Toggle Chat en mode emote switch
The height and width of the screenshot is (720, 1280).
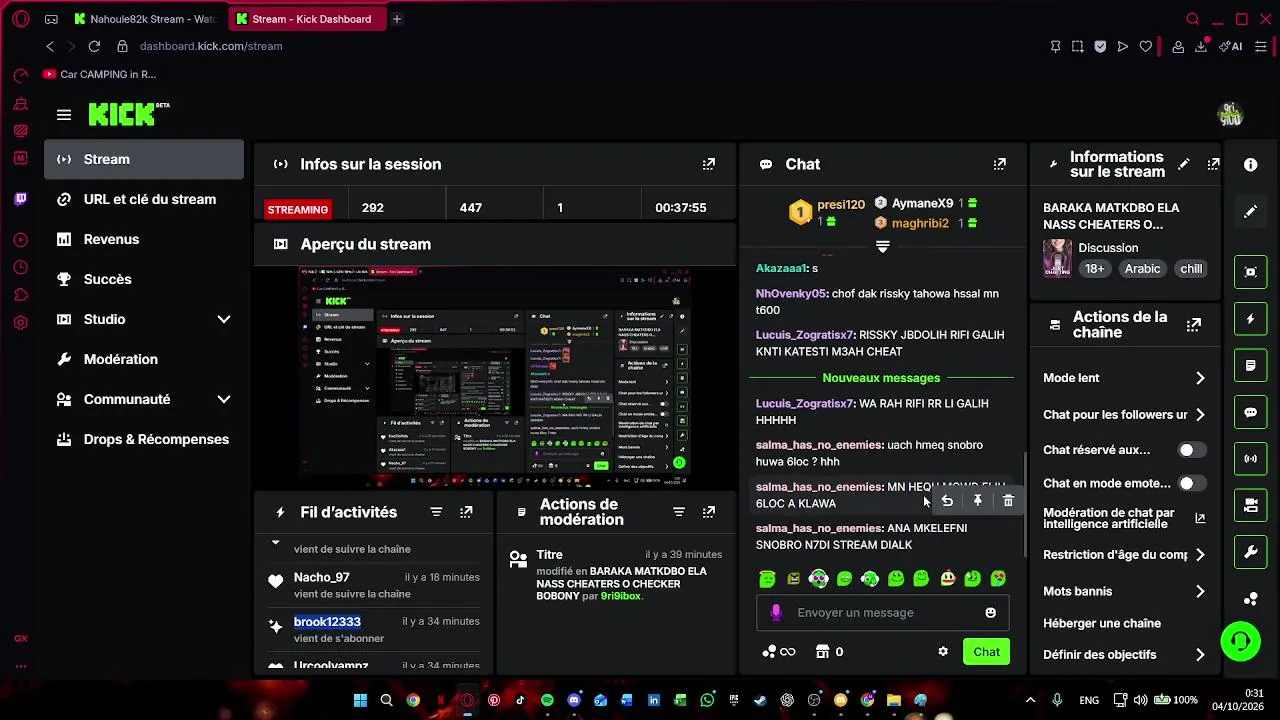click(x=1191, y=483)
